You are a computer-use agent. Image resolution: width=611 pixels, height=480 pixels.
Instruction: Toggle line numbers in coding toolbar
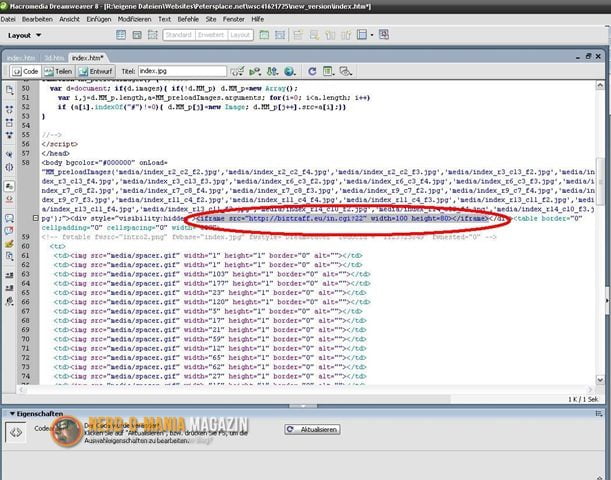tap(9, 186)
